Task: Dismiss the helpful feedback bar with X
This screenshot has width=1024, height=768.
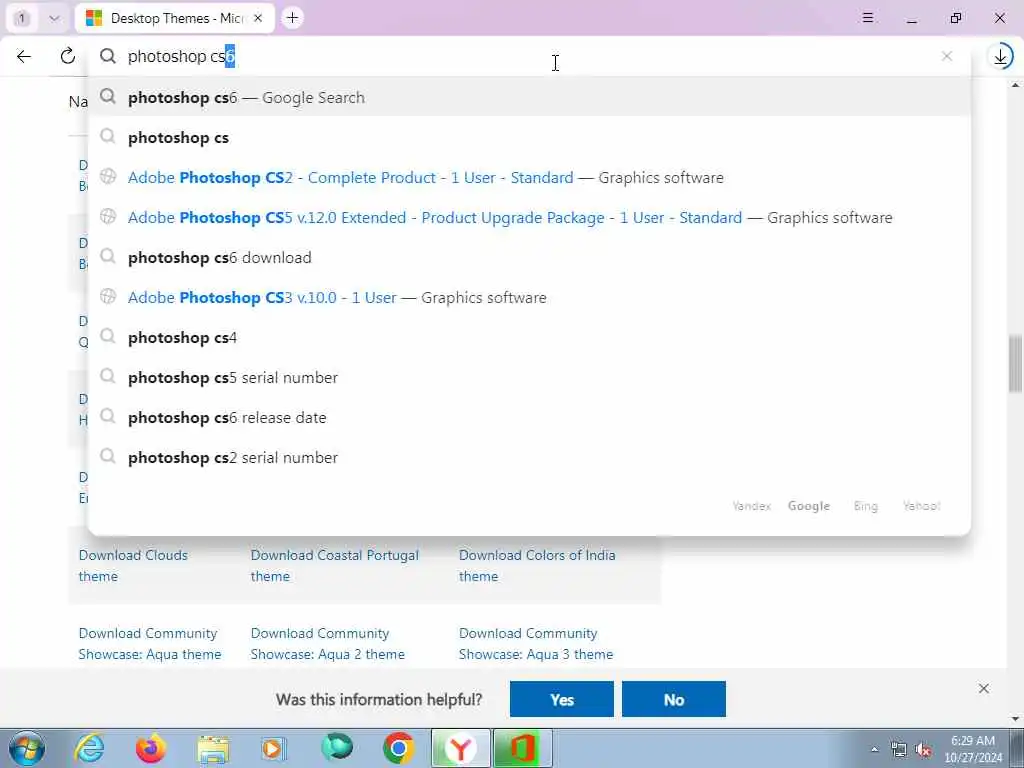Action: (x=984, y=689)
